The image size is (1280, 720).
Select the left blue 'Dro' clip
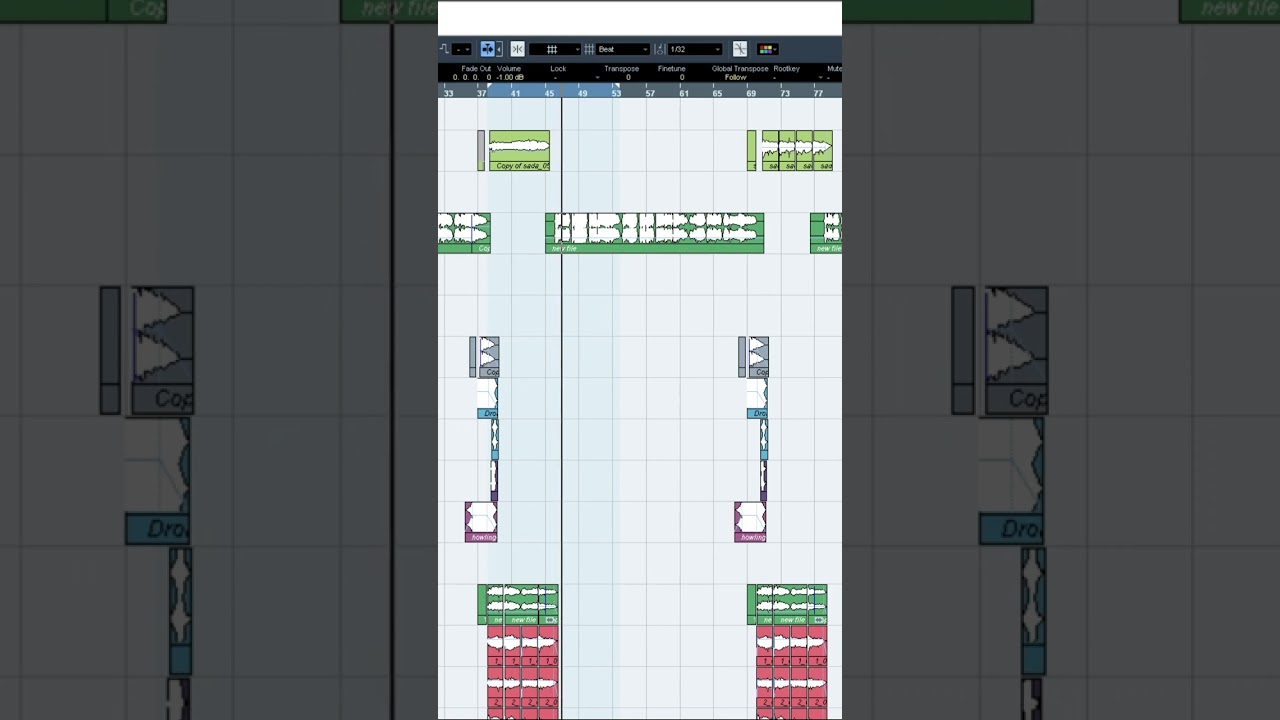[x=488, y=398]
